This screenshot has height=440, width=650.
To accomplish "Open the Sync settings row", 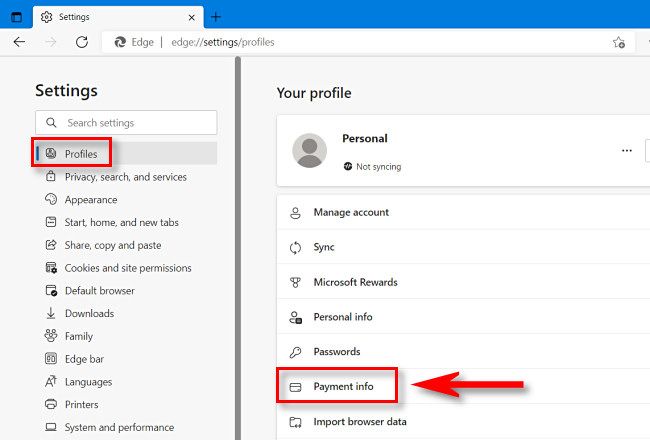I will [324, 247].
